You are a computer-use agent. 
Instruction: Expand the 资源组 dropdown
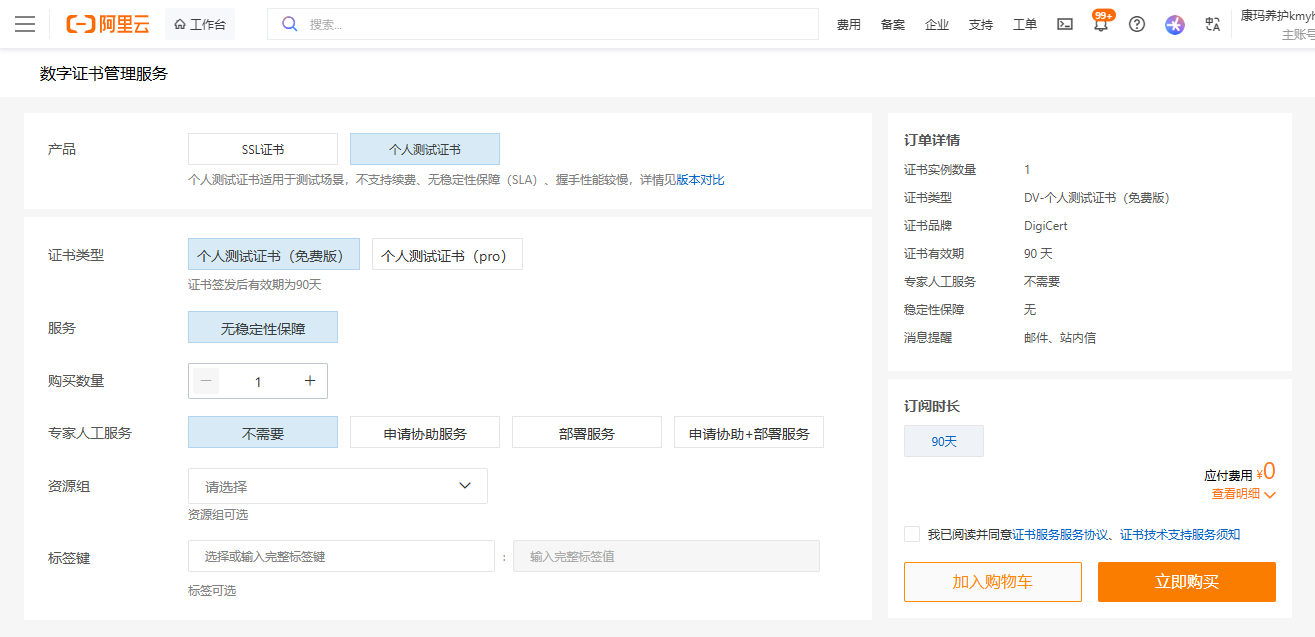(338, 486)
